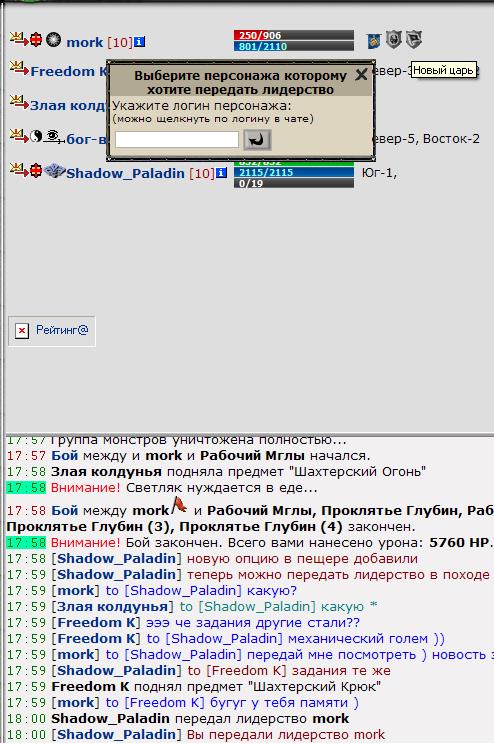The width and height of the screenshot is (494, 745).
Task: Click mork in "бугуг у тебя памяти" message
Action: [76, 703]
